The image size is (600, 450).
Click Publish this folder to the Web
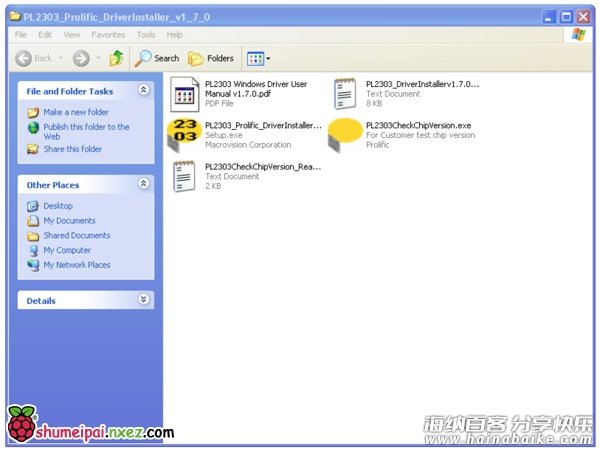(86, 131)
